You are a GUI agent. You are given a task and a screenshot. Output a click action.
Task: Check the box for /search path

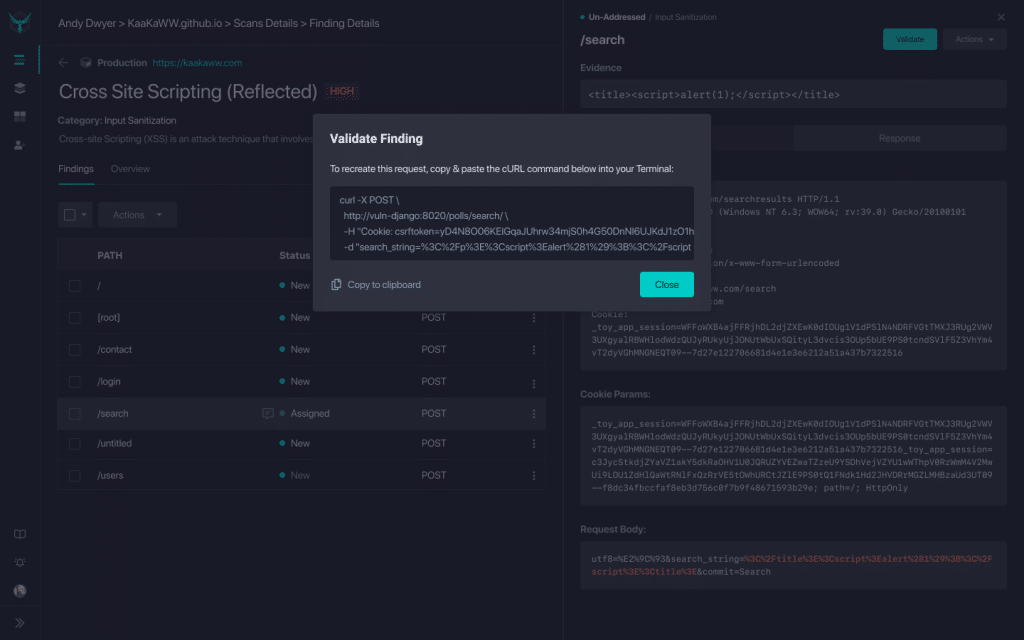click(74, 414)
